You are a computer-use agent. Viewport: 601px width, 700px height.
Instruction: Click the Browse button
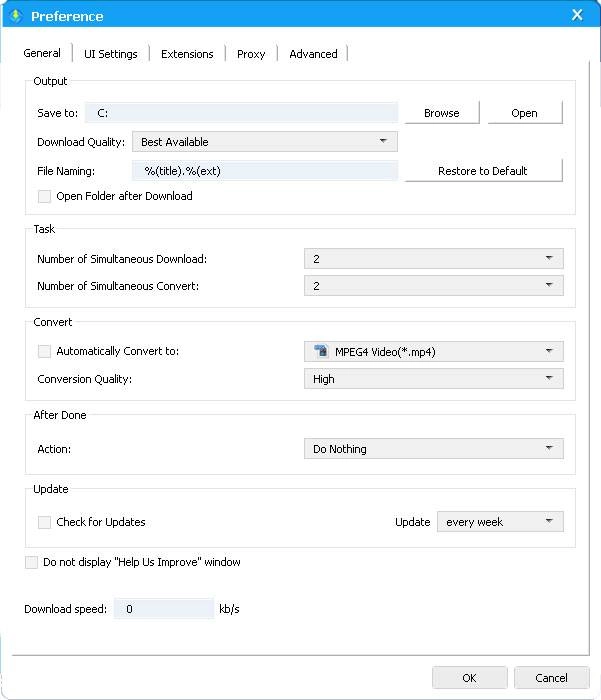coord(442,113)
